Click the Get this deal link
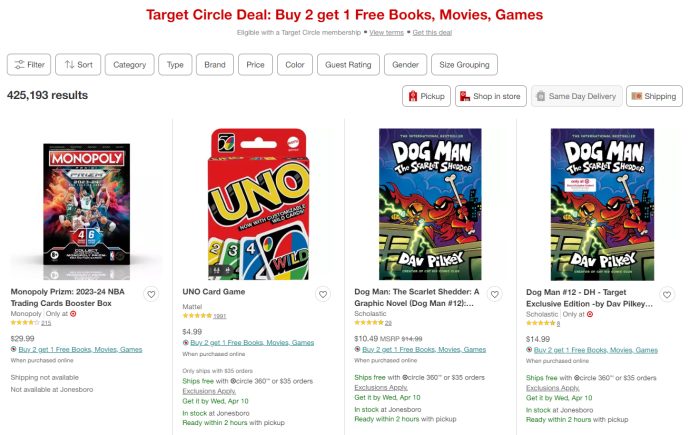 pos(432,33)
